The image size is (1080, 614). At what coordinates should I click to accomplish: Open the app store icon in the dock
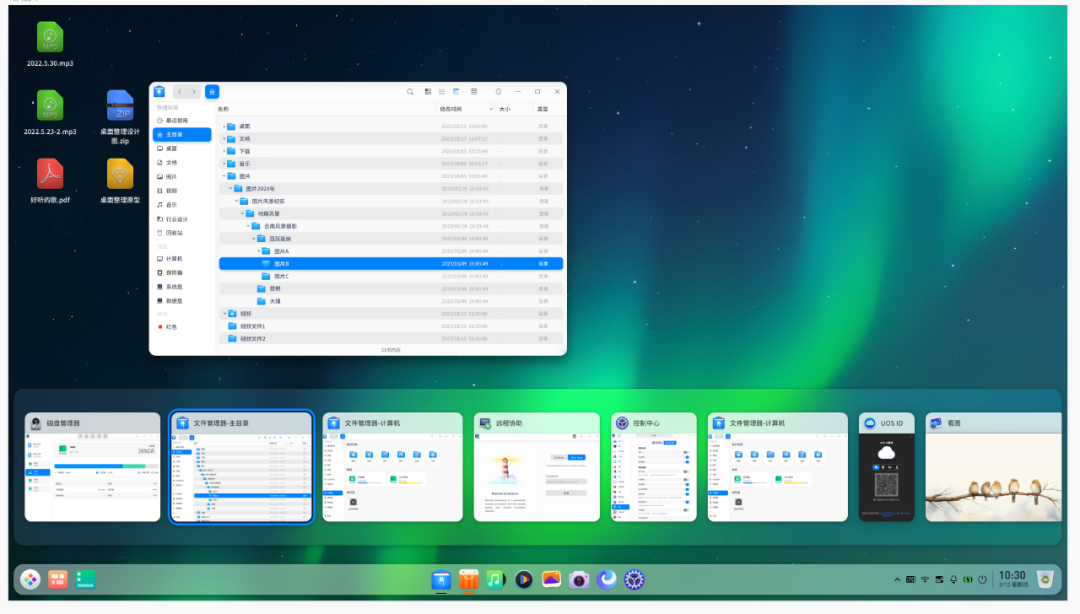pos(467,579)
